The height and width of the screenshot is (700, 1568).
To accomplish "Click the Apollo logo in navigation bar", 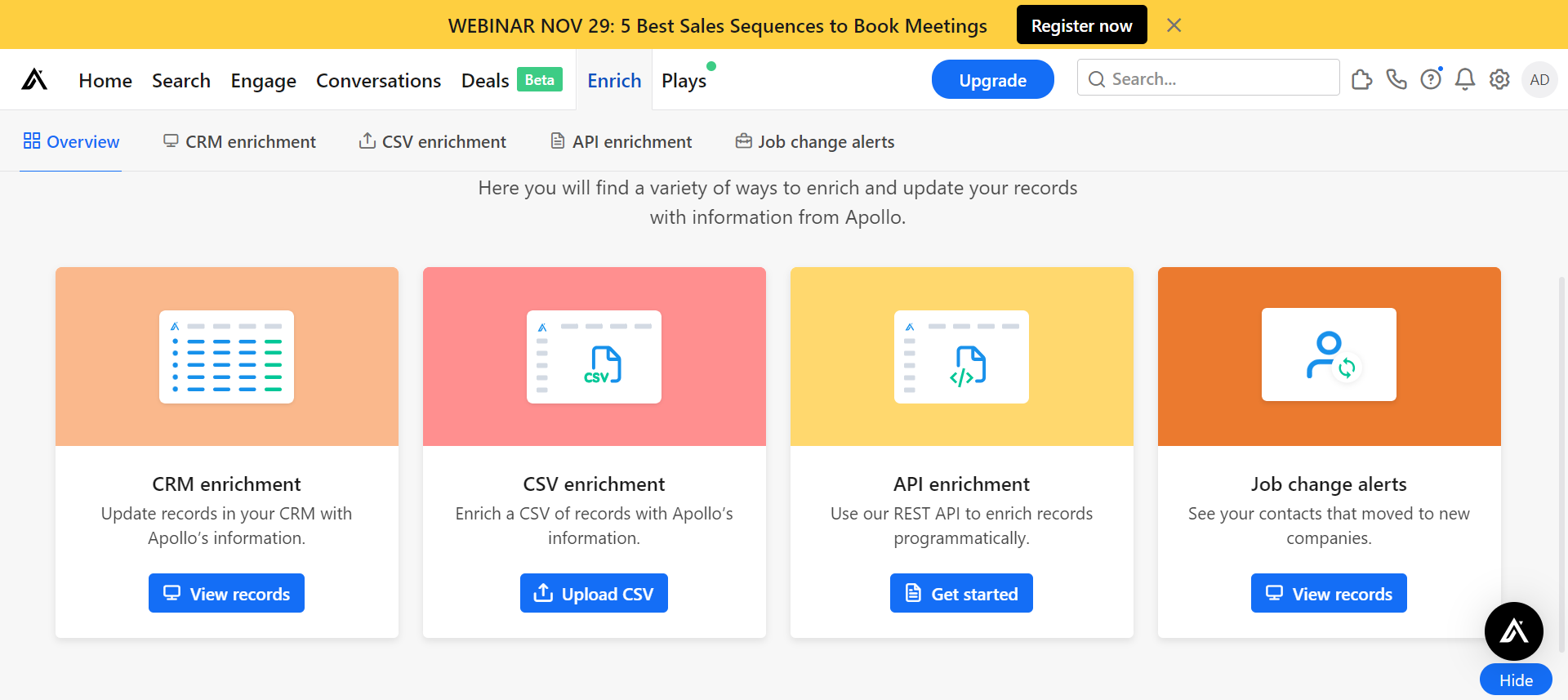I will [34, 79].
